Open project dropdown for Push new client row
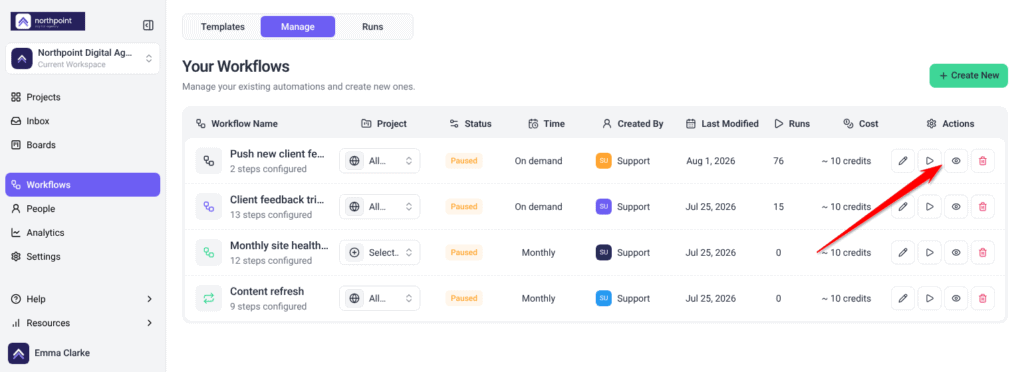The height and width of the screenshot is (372, 1024). (x=379, y=161)
